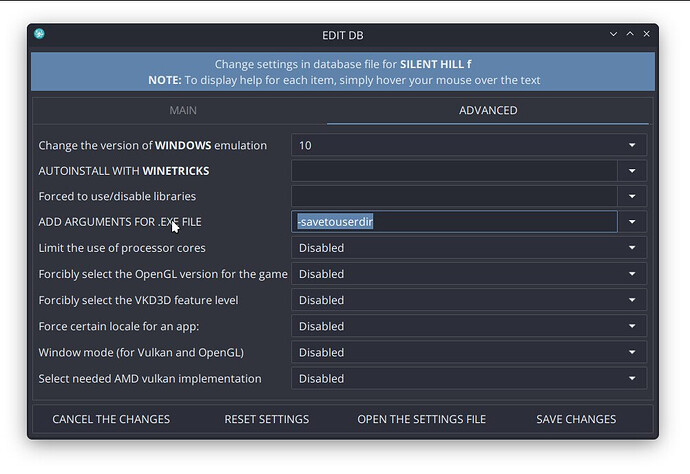Click the -savetouserdir arguments text field

pos(454,222)
